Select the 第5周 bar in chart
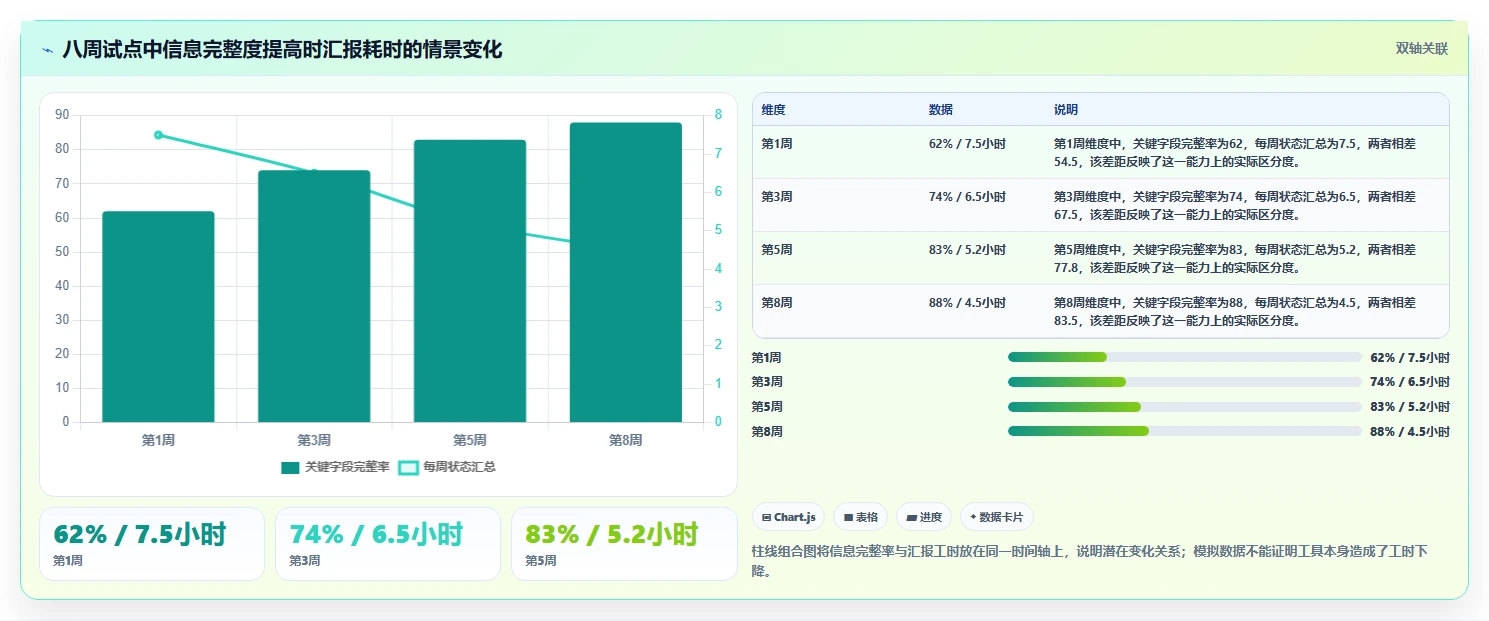The height and width of the screenshot is (621, 1489). [x=470, y=281]
